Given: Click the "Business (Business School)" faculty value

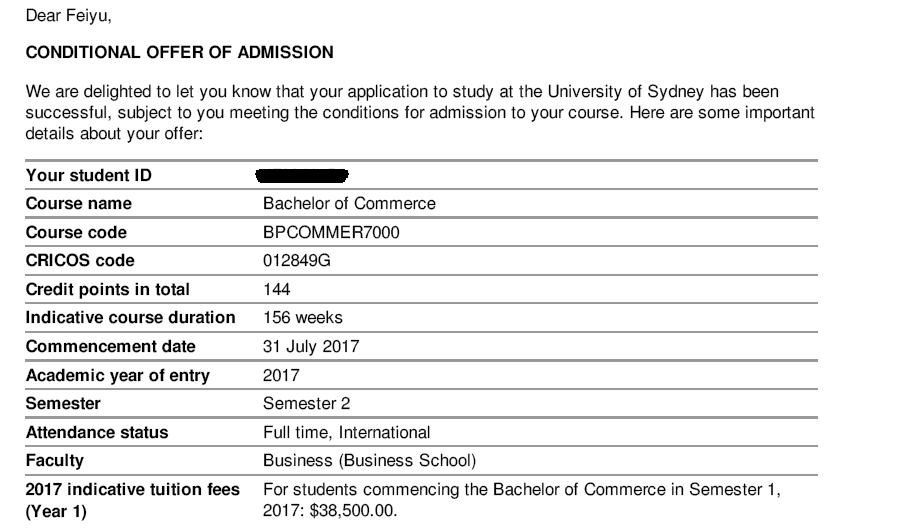Looking at the screenshot, I should click(x=369, y=461).
